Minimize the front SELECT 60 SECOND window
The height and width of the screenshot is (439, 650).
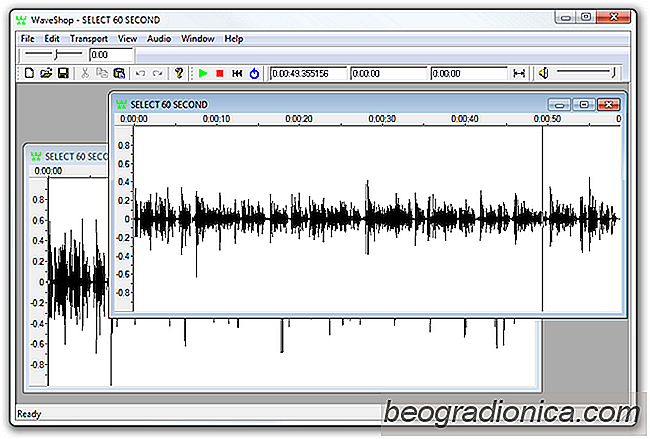[559, 105]
